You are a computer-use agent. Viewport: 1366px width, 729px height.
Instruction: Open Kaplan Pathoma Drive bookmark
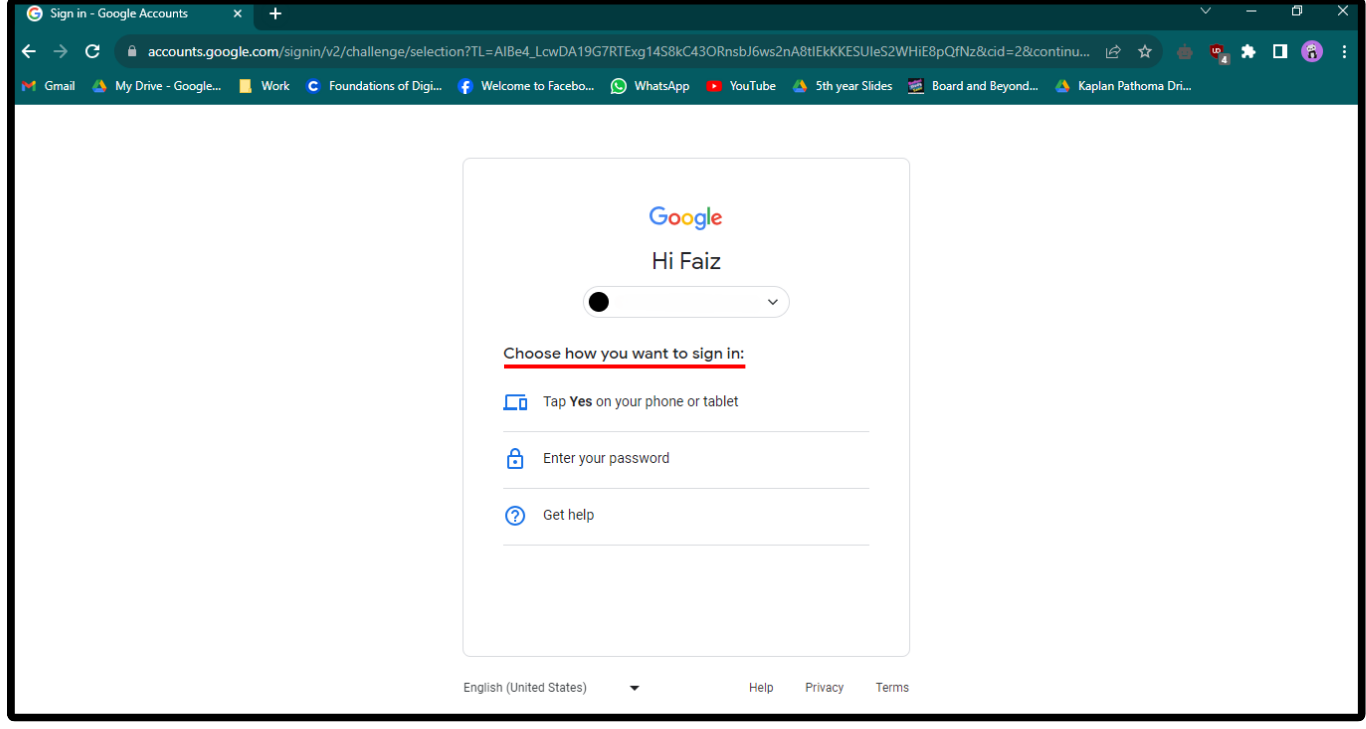click(1123, 86)
